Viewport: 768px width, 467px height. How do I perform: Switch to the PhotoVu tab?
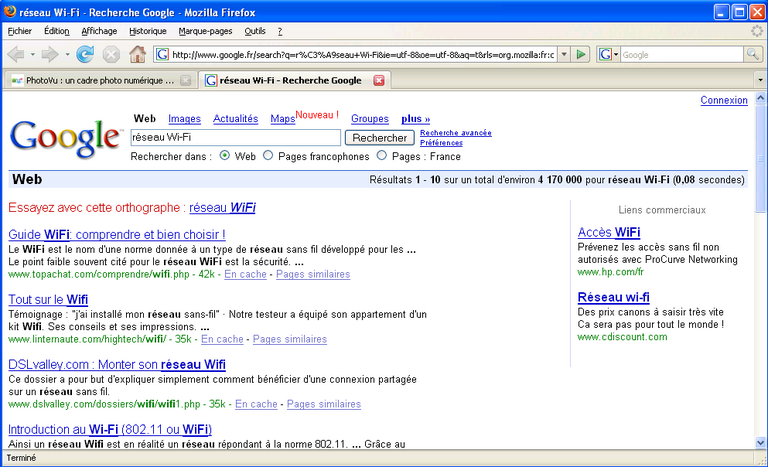[100, 80]
